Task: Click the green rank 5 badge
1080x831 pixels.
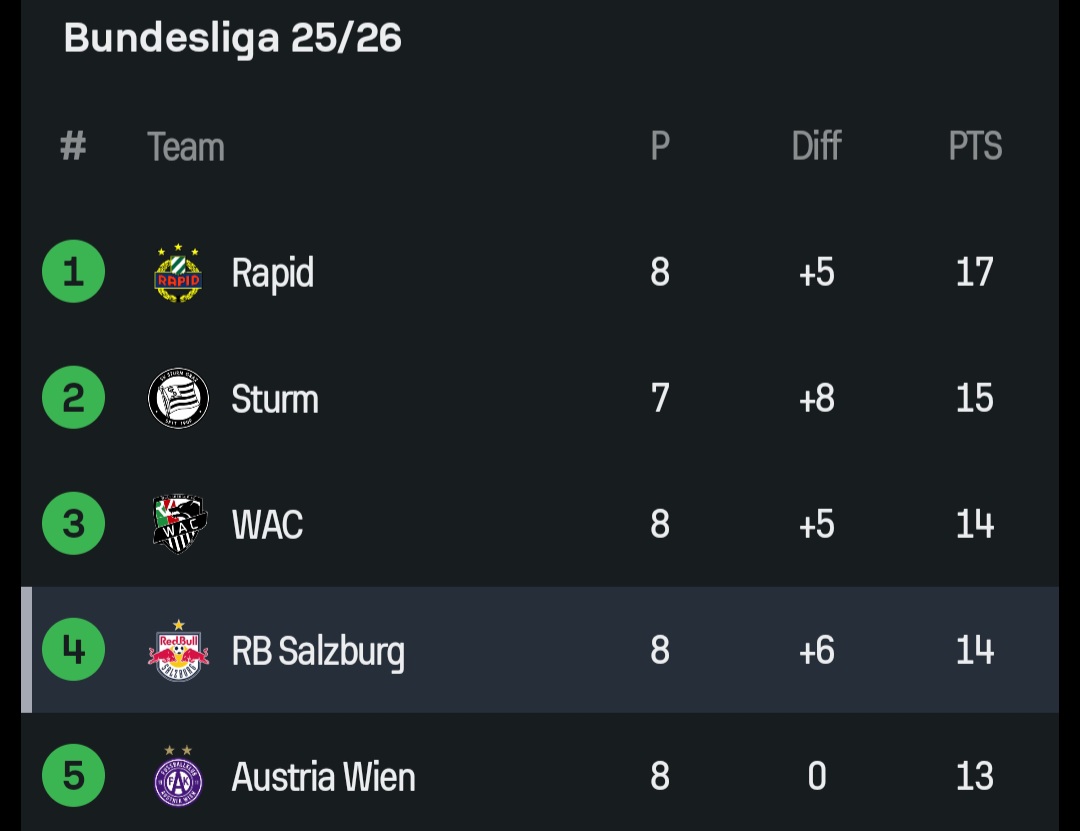Action: pos(73,776)
